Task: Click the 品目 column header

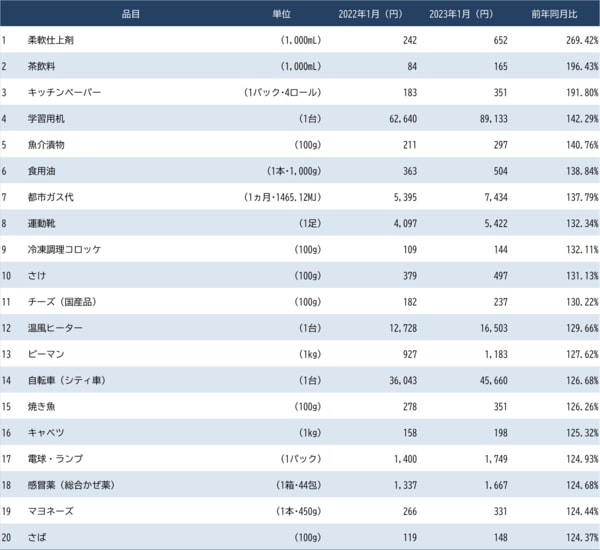Action: click(x=131, y=15)
